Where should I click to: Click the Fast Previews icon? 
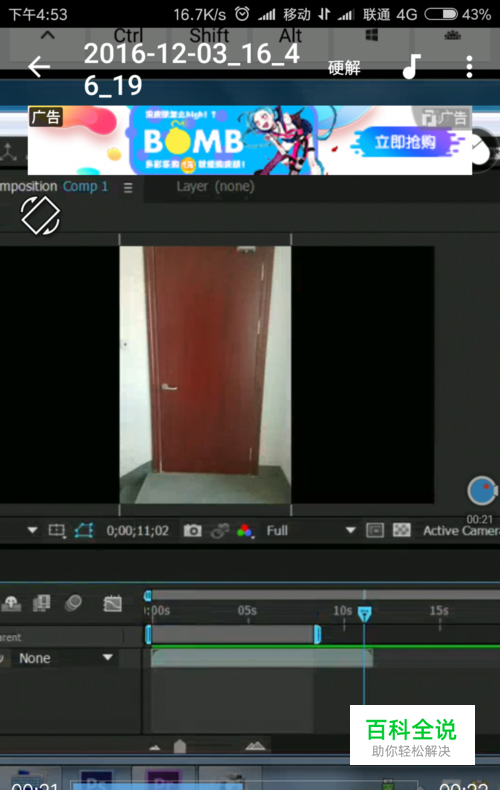pyautogui.click(x=375, y=530)
